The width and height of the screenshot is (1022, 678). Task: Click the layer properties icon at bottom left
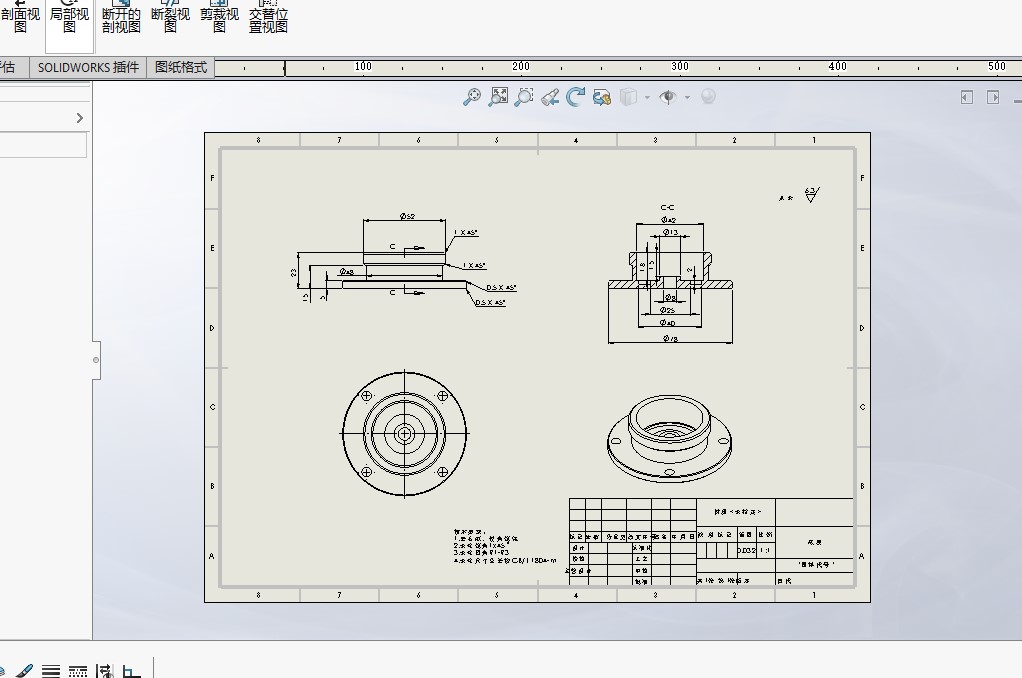2,671
